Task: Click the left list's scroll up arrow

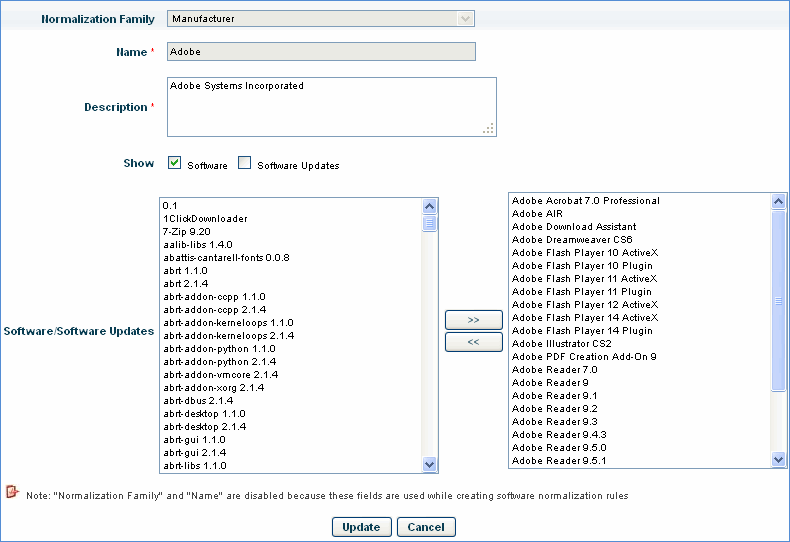Action: coord(429,206)
